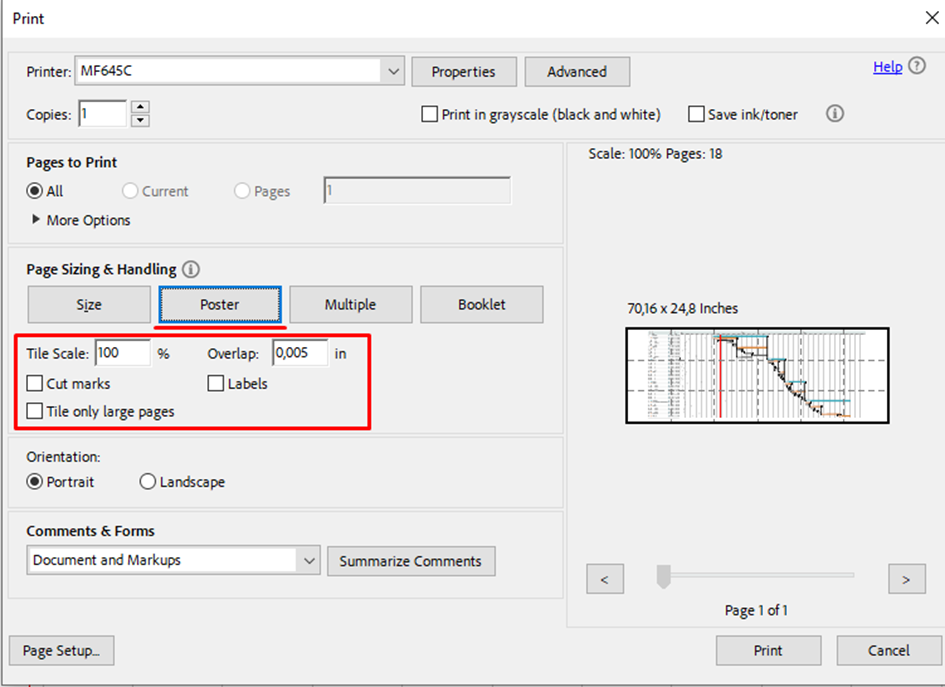Click the help question mark icon
The width and height of the screenshot is (945, 687).
pyautogui.click(x=917, y=67)
